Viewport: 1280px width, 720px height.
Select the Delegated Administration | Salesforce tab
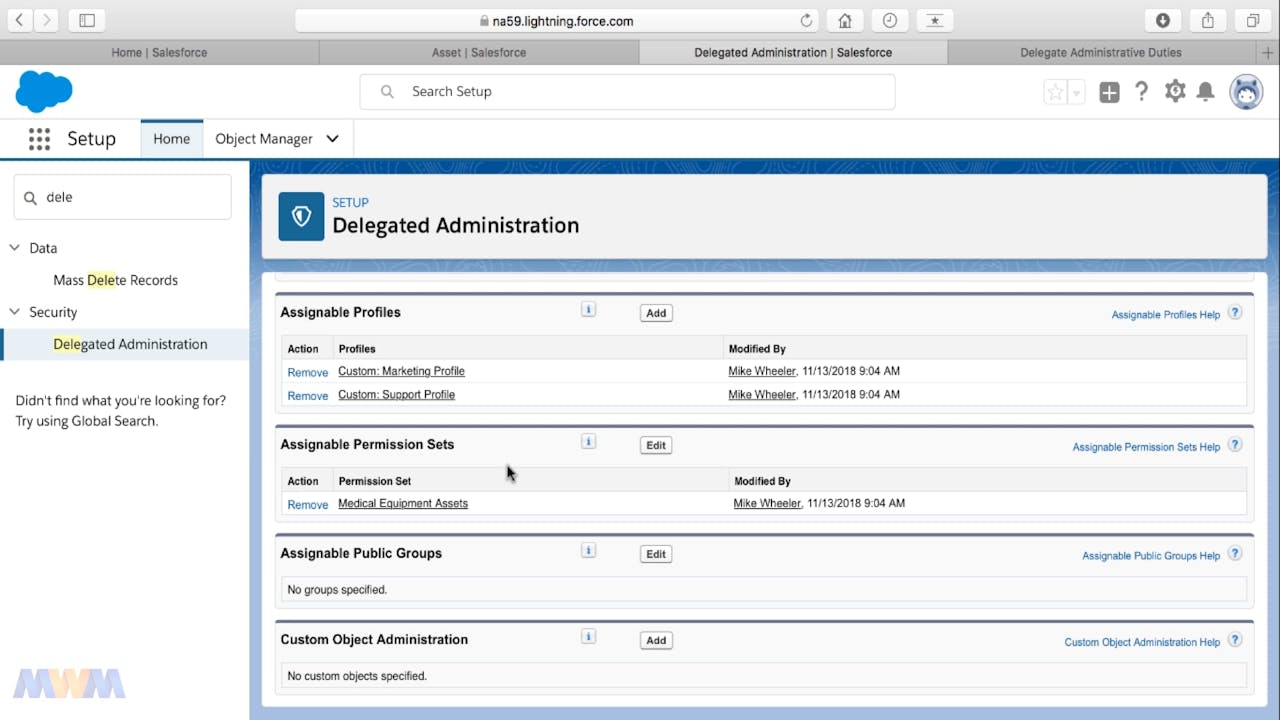(793, 52)
